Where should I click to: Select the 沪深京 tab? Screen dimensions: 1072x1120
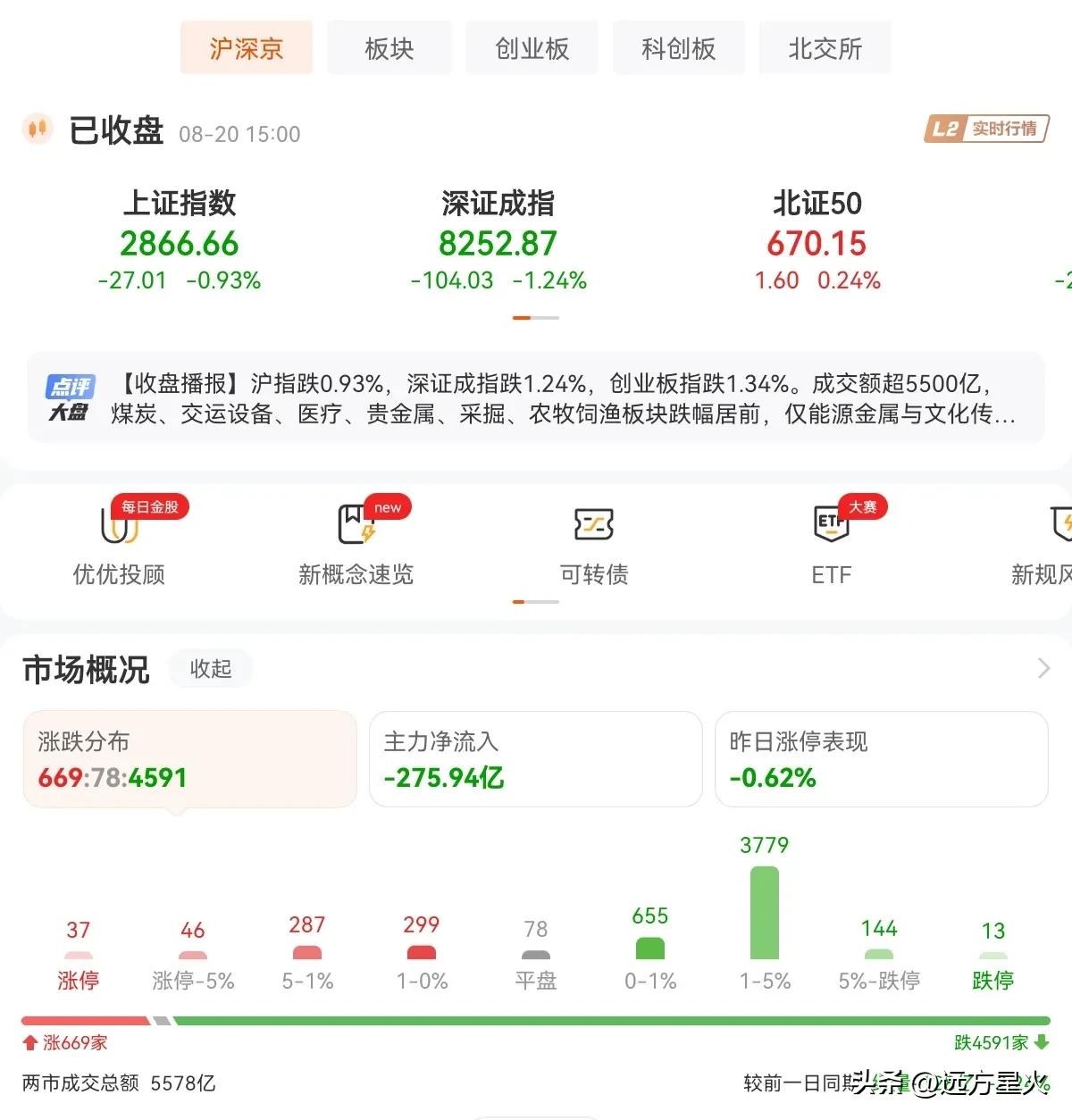[x=247, y=48]
